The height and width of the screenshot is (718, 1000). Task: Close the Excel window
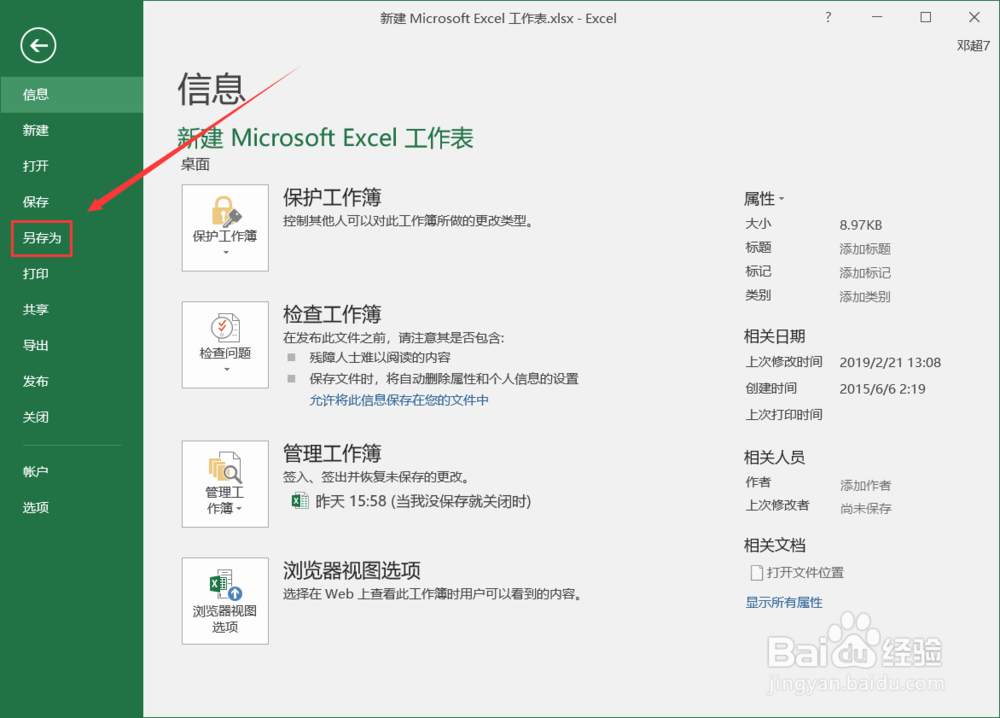(974, 18)
